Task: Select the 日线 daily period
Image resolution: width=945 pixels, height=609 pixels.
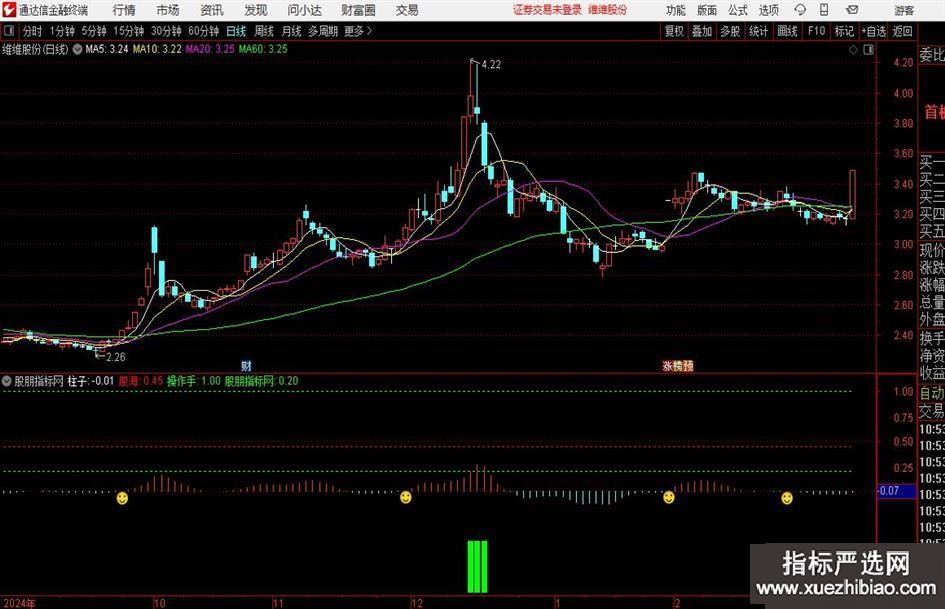Action: 236,31
